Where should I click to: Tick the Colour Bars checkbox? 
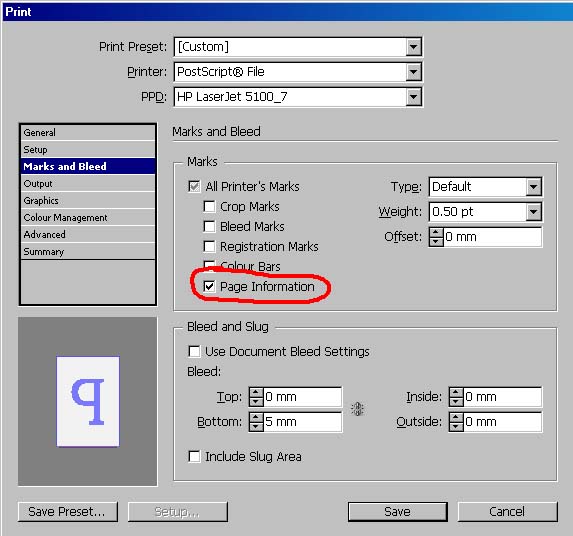click(209, 265)
